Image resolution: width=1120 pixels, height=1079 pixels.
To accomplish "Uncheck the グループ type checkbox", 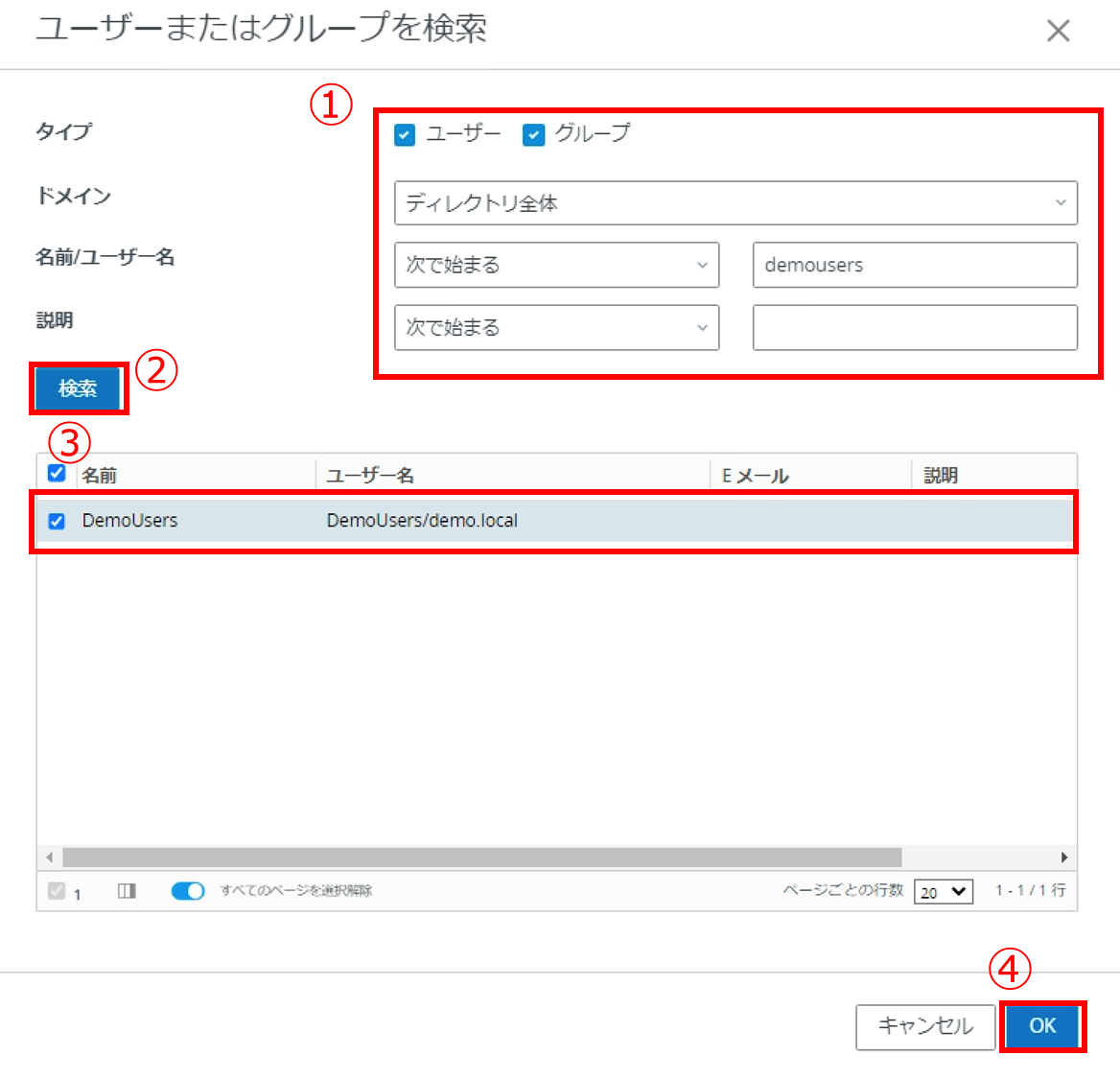I will [533, 134].
